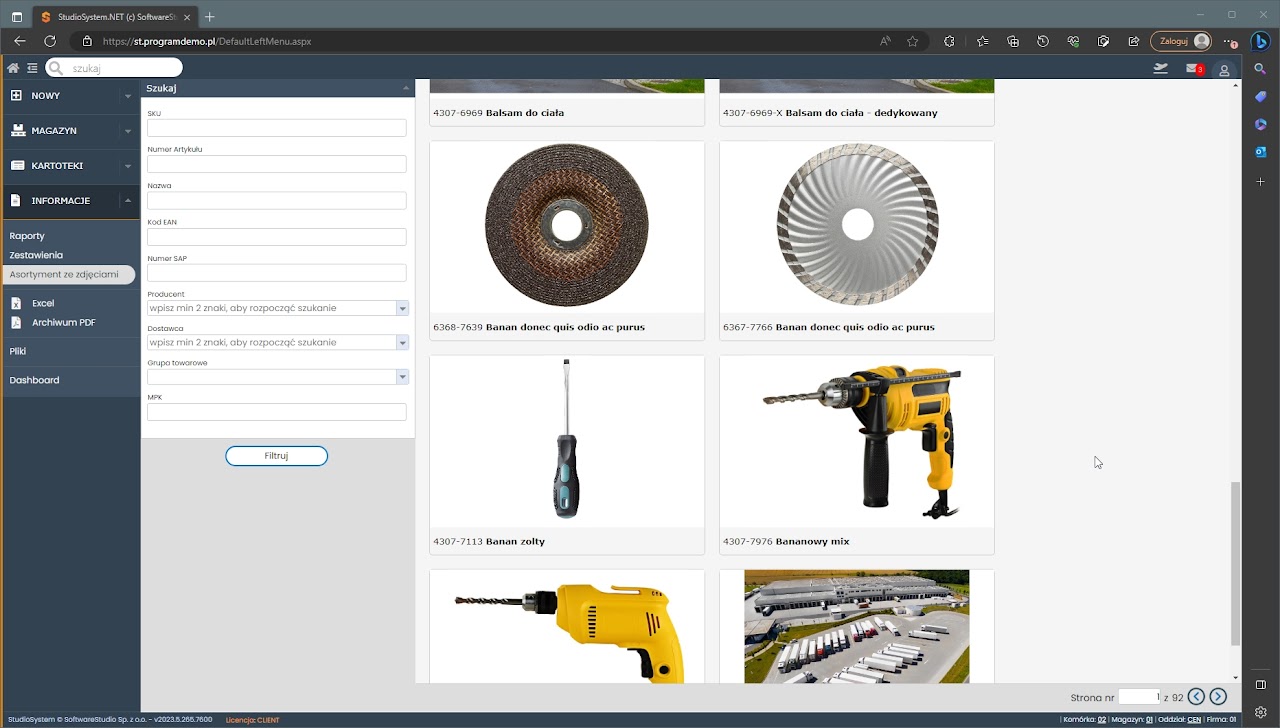
Task: Select Zestawienia in the sidebar menu
Action: [x=36, y=255]
